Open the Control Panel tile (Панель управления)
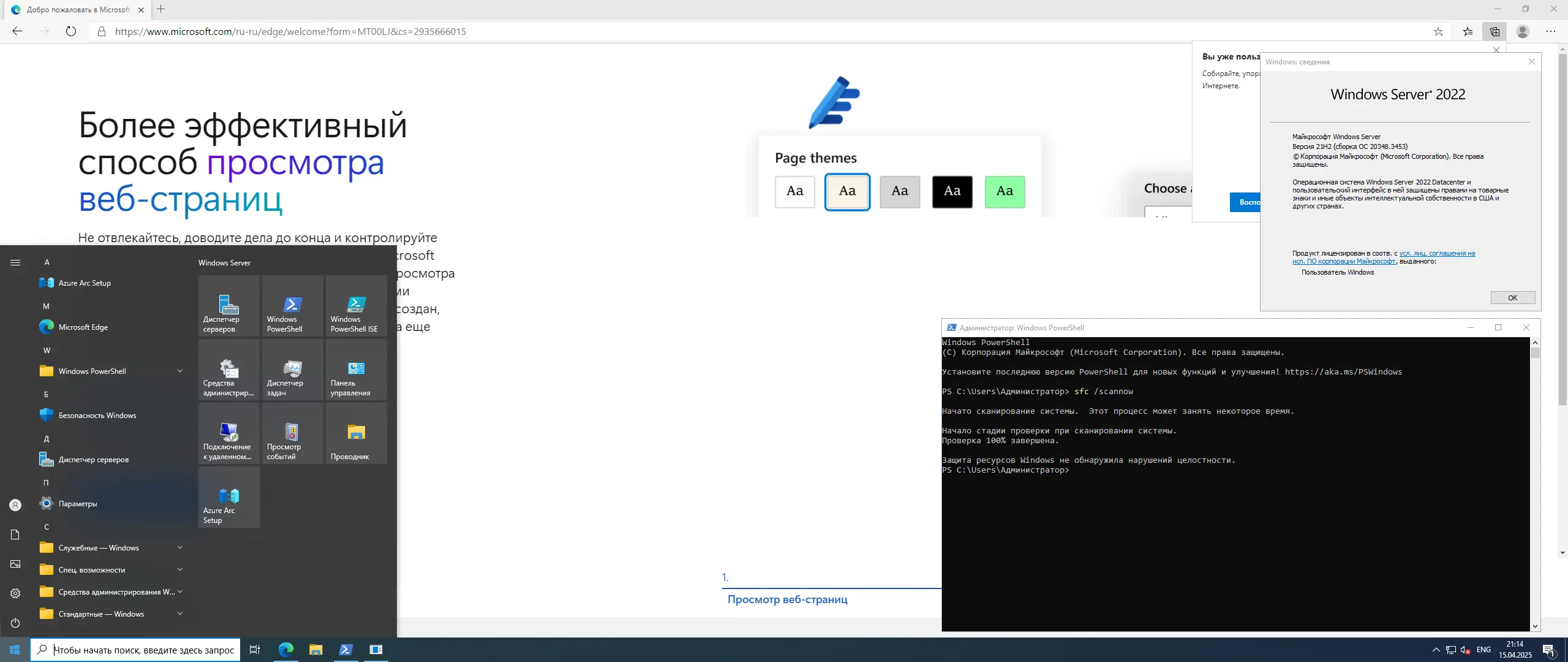Image resolution: width=1568 pixels, height=662 pixels. click(356, 369)
